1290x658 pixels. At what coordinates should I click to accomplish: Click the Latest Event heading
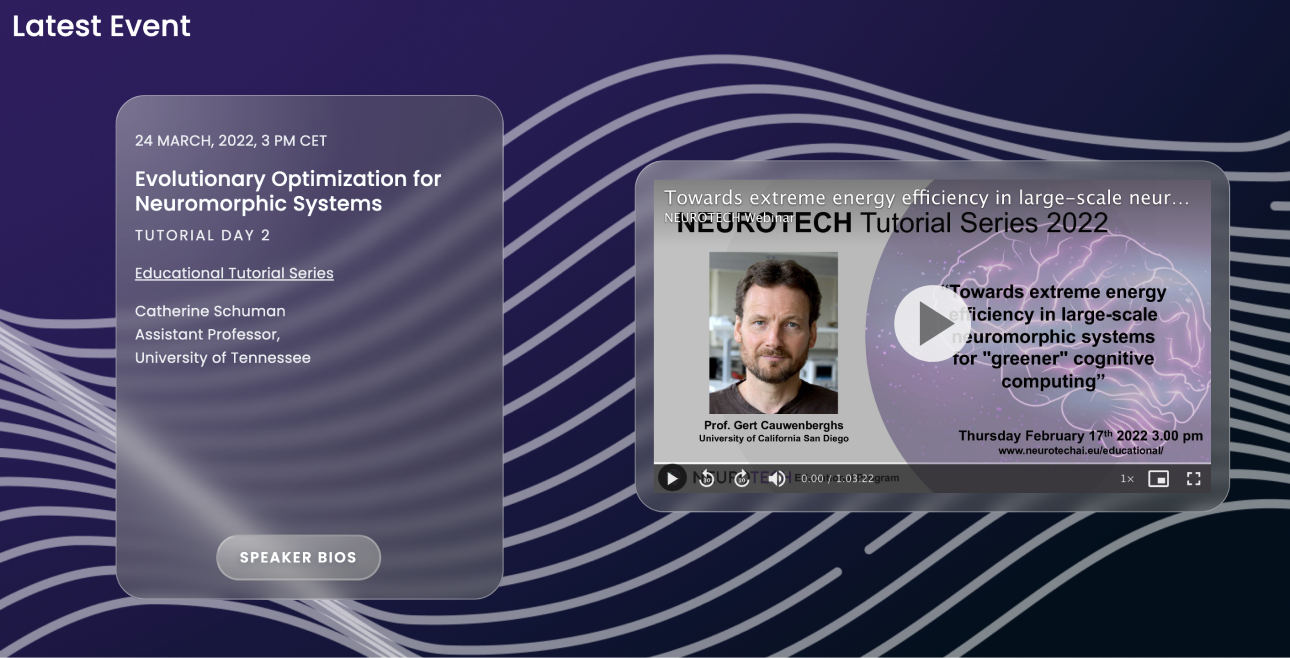pos(101,26)
